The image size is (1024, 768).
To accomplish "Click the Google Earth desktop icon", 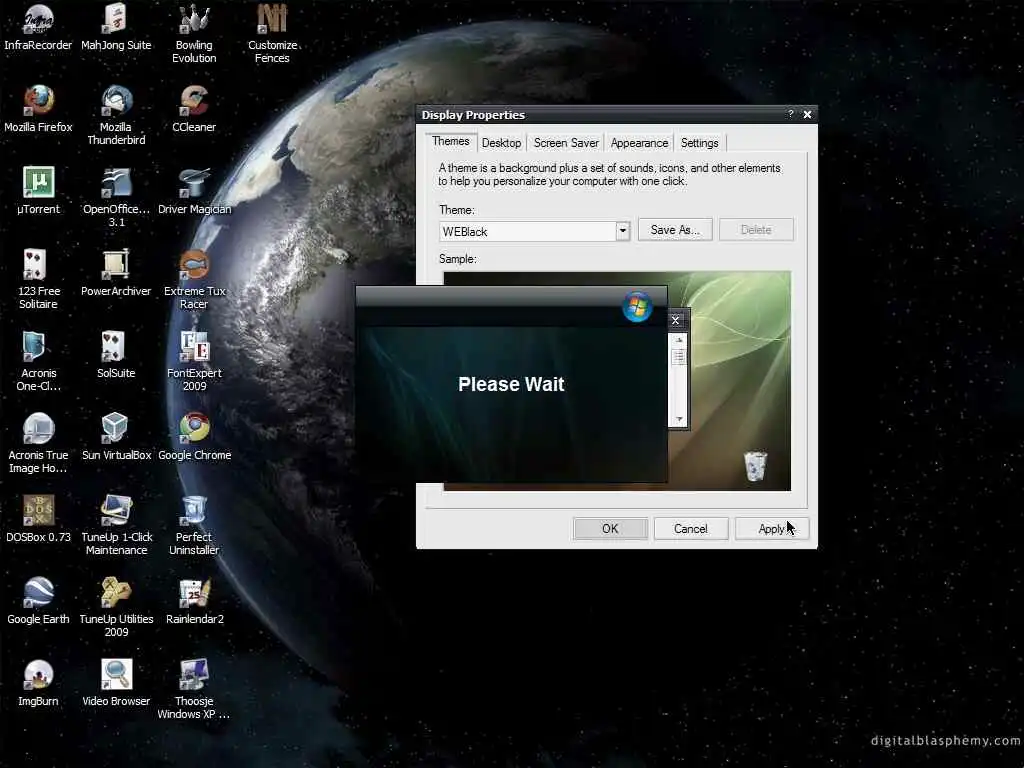I will coord(38,601).
